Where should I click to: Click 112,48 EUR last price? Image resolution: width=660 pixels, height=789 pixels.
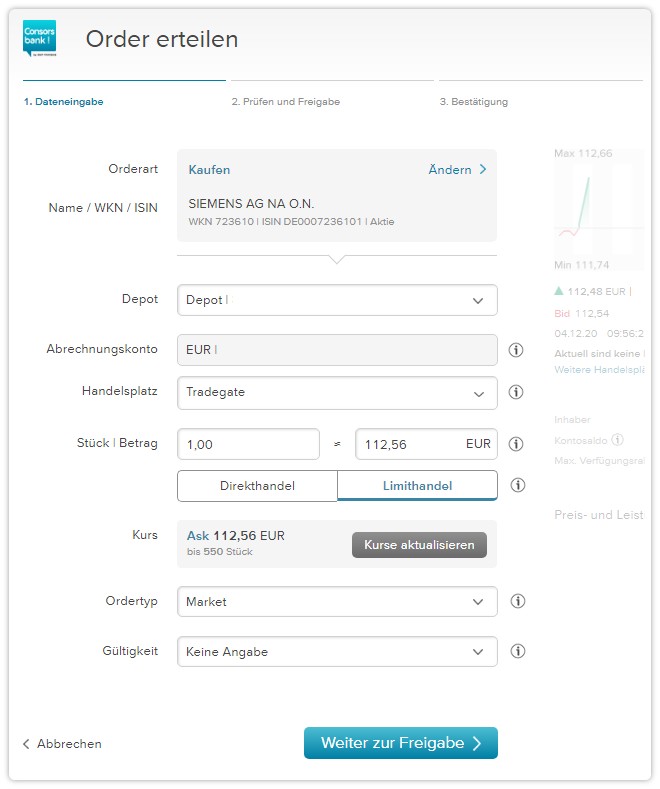pyautogui.click(x=597, y=291)
